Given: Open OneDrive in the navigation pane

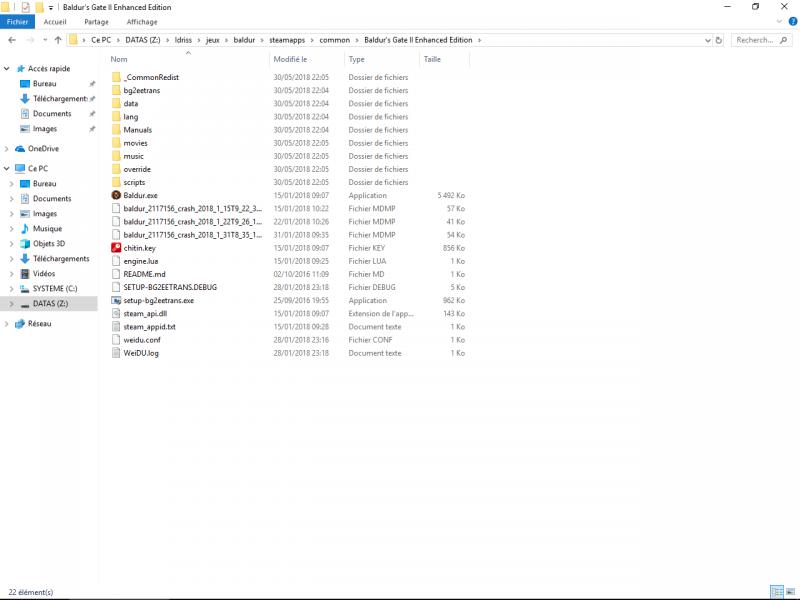Looking at the screenshot, I should [x=43, y=148].
